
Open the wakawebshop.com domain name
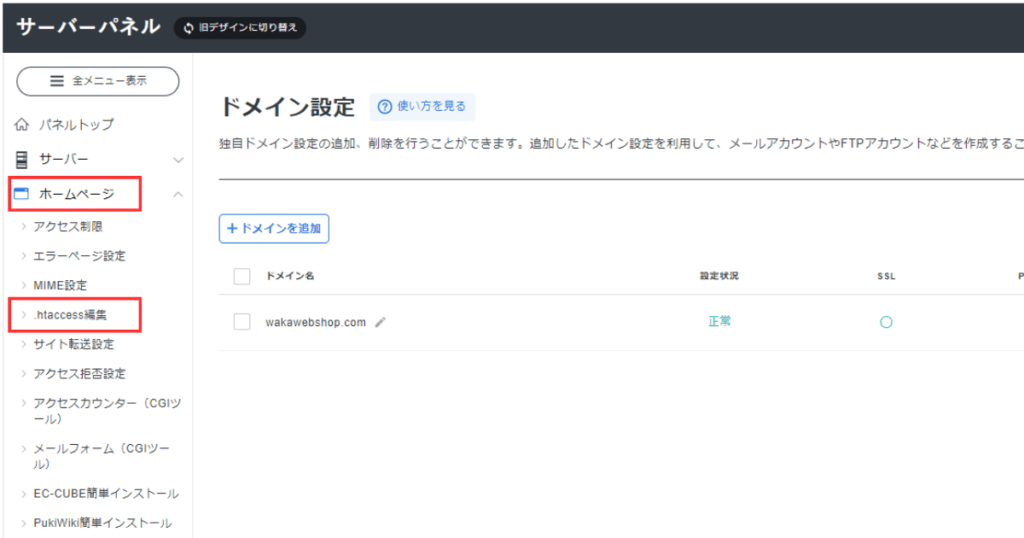(x=316, y=323)
